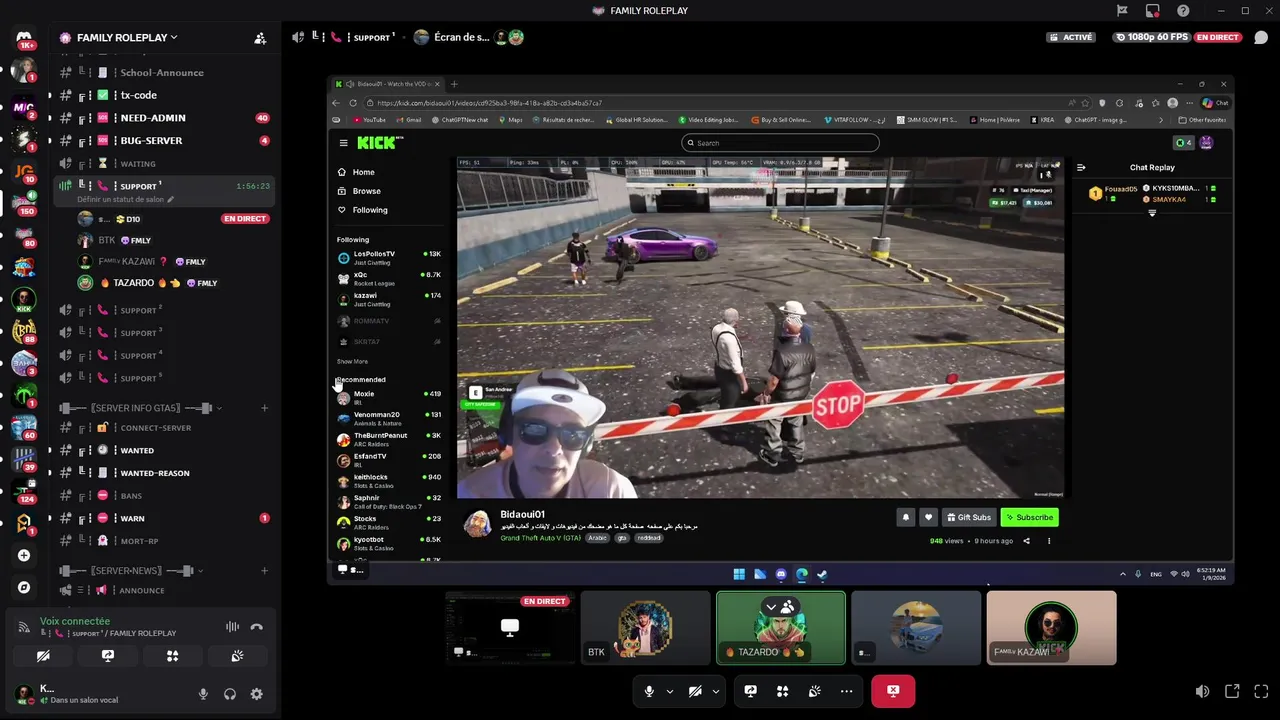Open activities launcher in the voice panel
This screenshot has width=1280, height=720.
(x=172, y=656)
